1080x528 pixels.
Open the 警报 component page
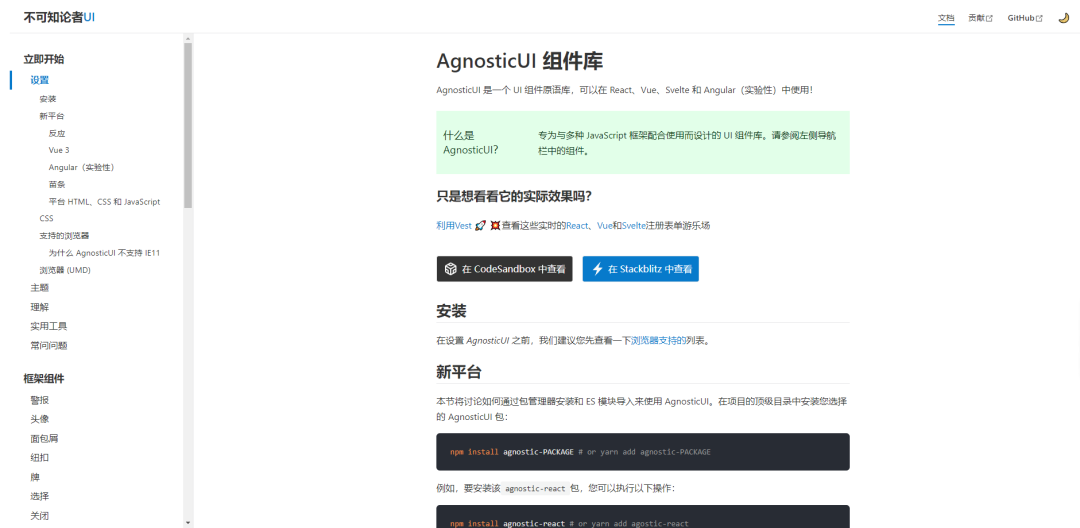[40, 400]
